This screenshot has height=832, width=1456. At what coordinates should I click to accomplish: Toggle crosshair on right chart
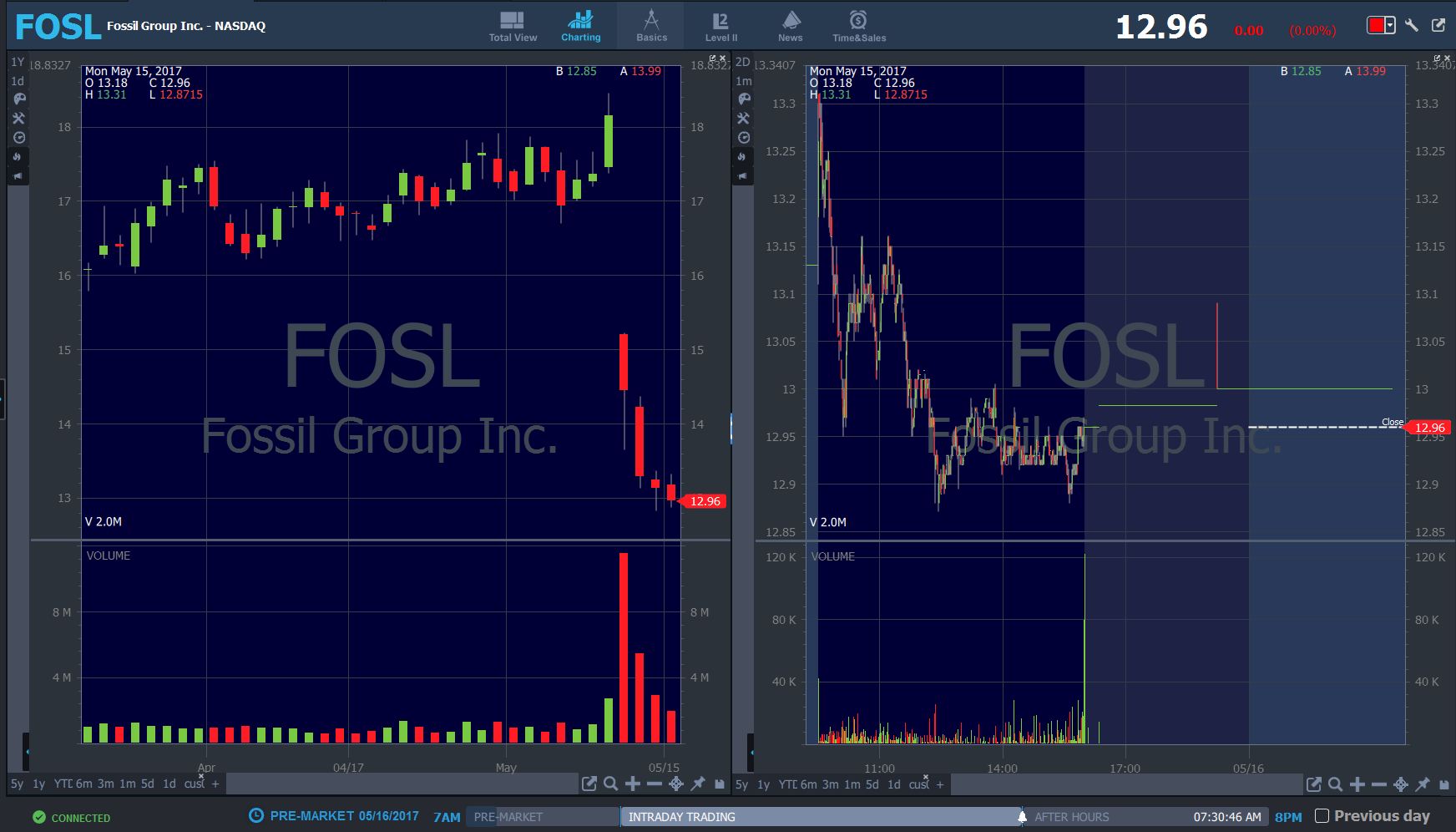tap(1401, 784)
